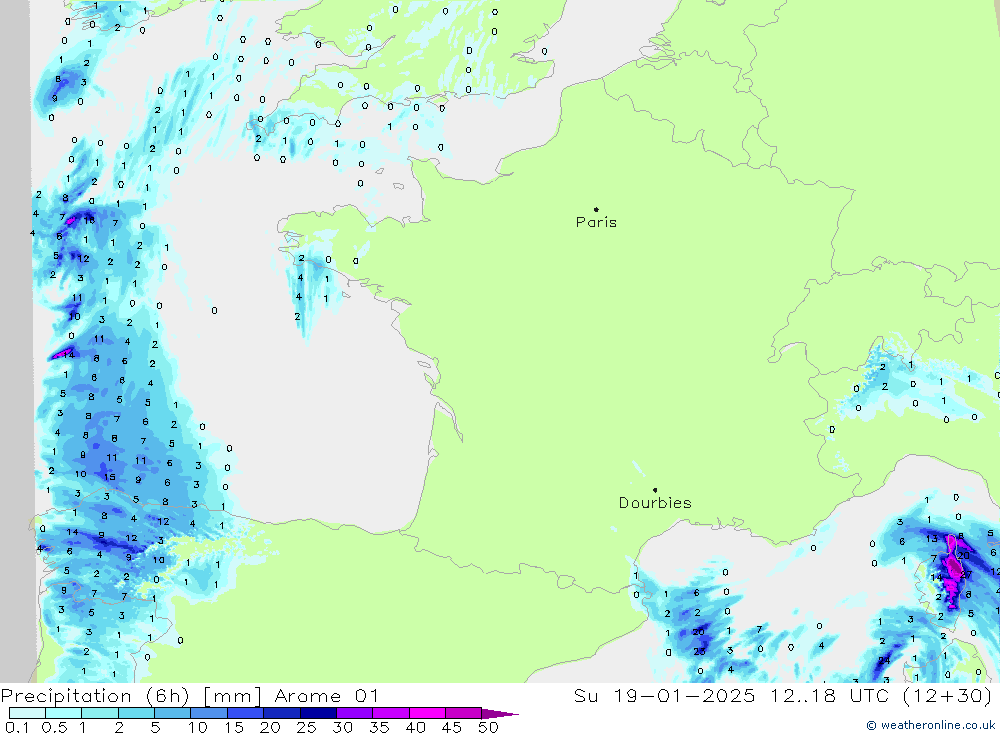Click the 'Precipitation (6h) [mm]' title text

131,696
